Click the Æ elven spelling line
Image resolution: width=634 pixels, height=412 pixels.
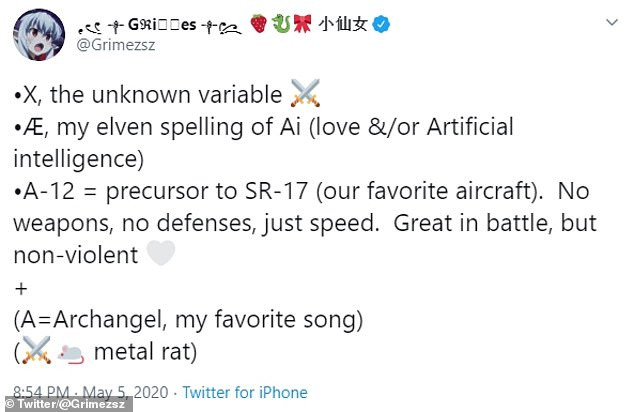coord(263,142)
